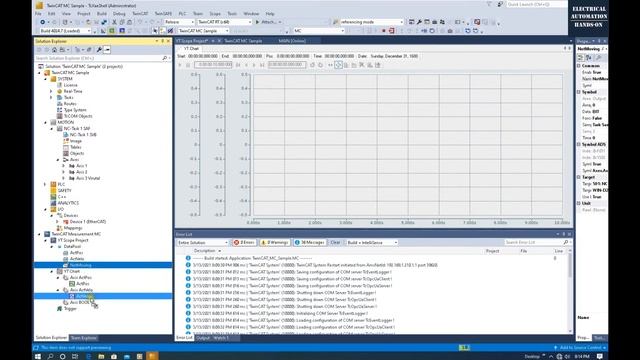Toggle the 0 Errors filter

pos(244,242)
